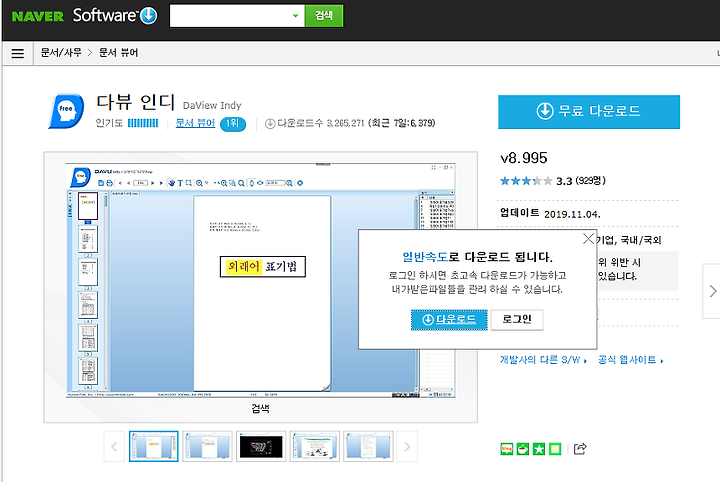
Task: Open the 문서 뷰어 ranking link
Action: click(195, 123)
